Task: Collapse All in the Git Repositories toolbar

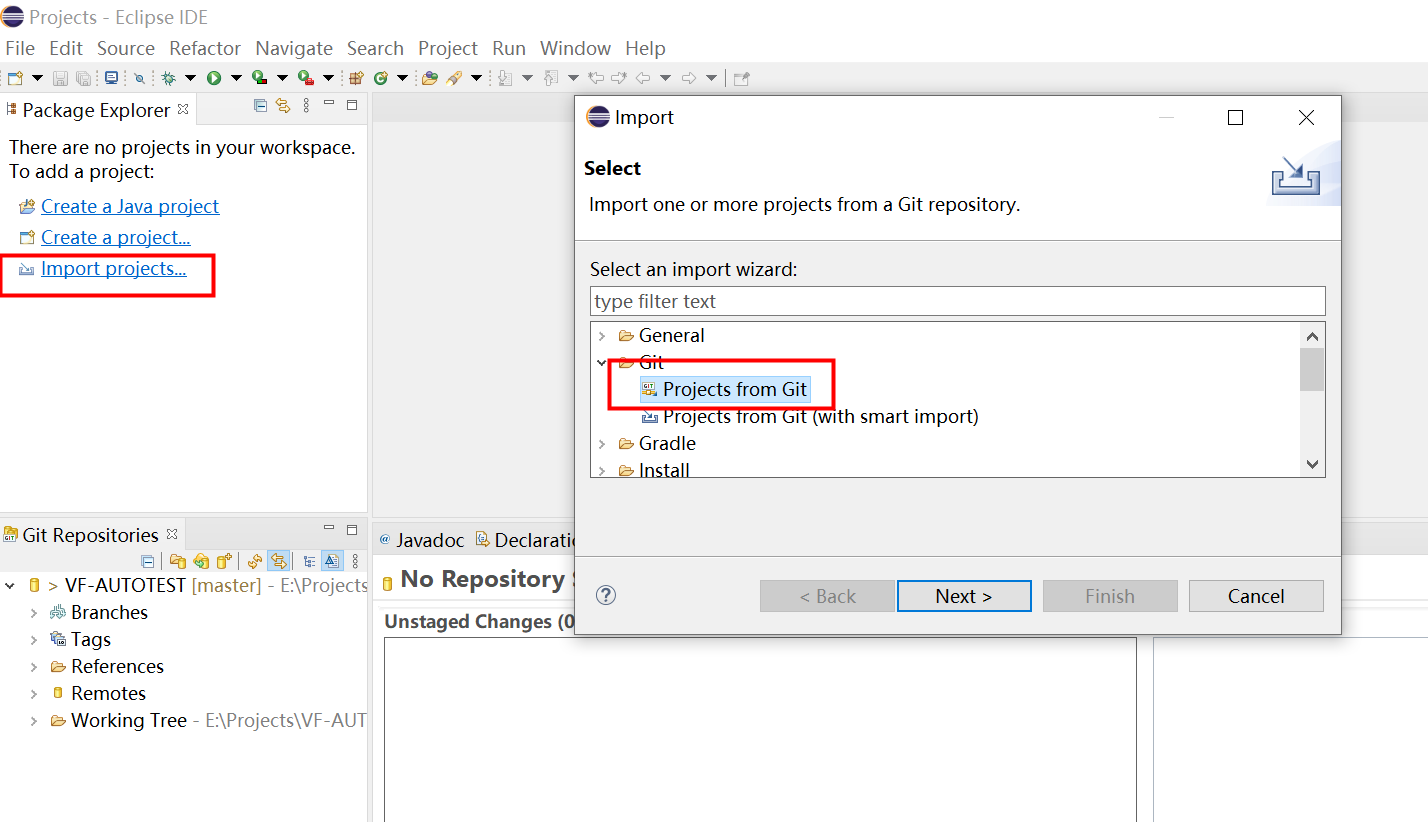Action: [148, 561]
